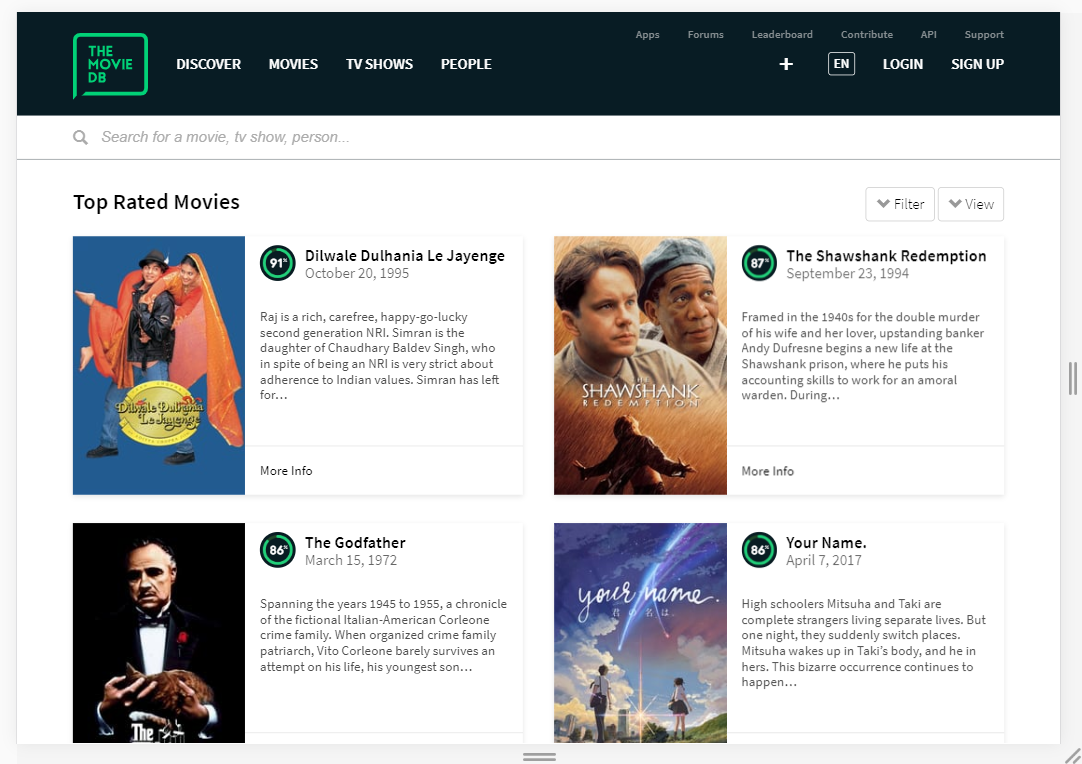
Task: Click the 87% rating badge for Shawshank Redemption
Action: [759, 263]
